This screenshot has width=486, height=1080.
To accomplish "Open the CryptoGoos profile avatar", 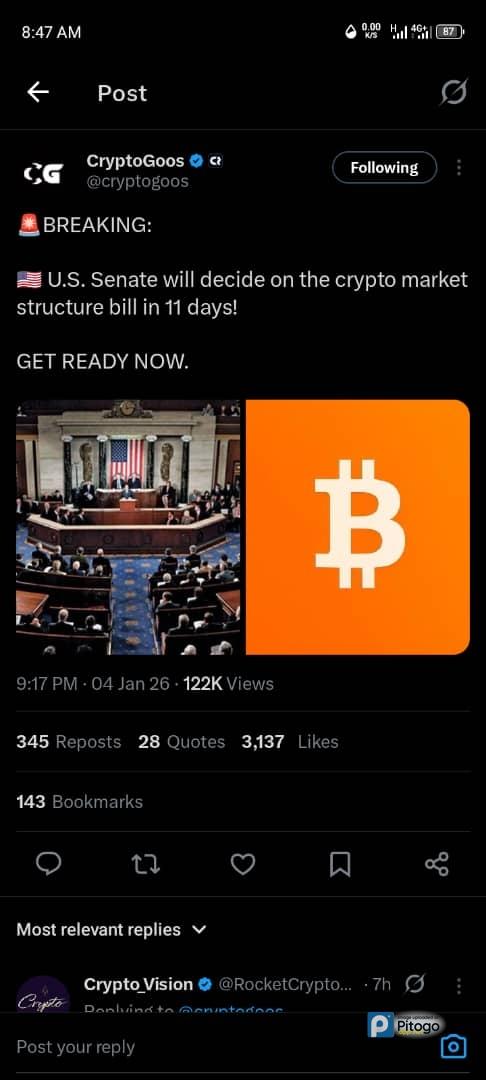I will click(x=43, y=174).
